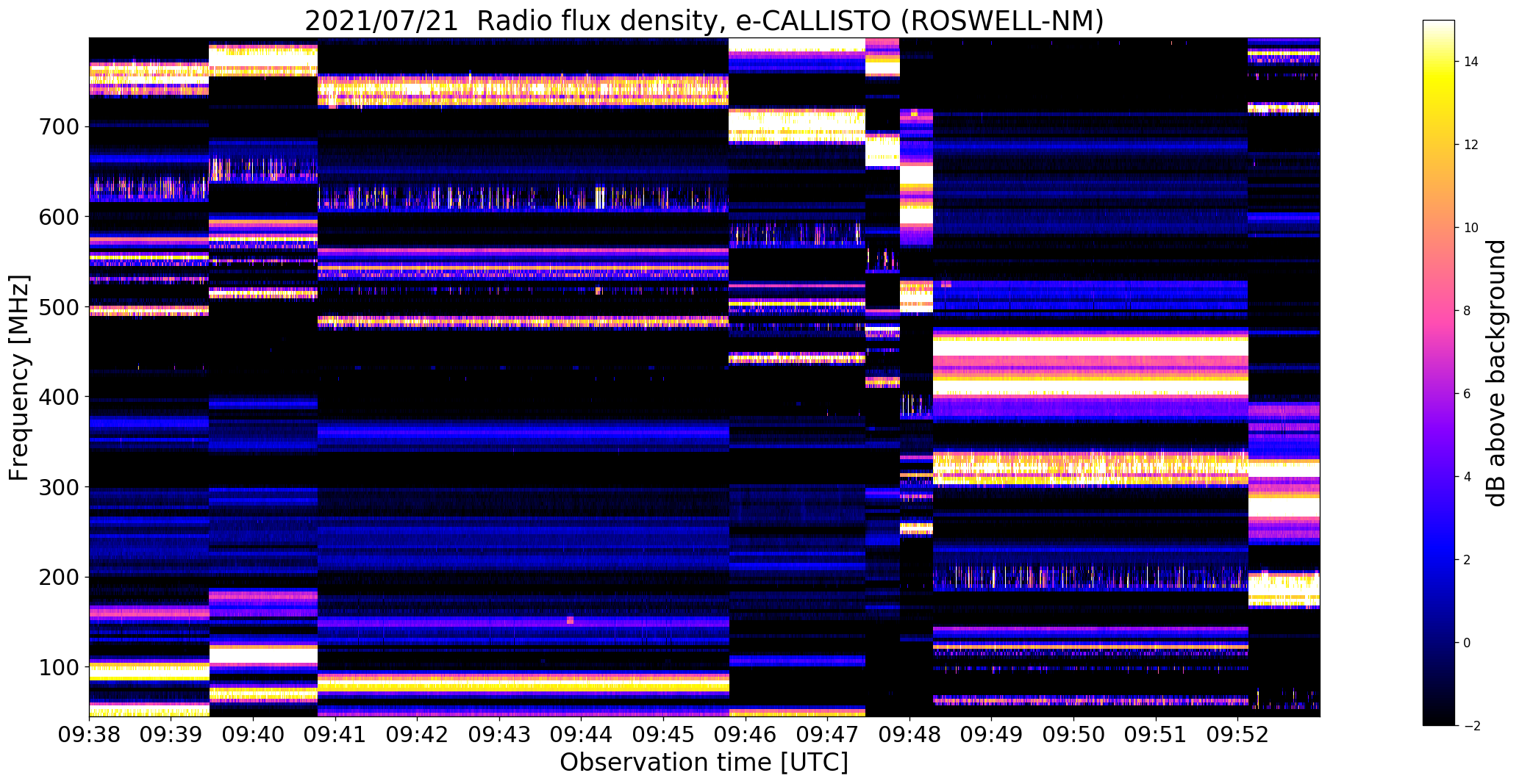Click the 09:51 time tick label

1157,735
